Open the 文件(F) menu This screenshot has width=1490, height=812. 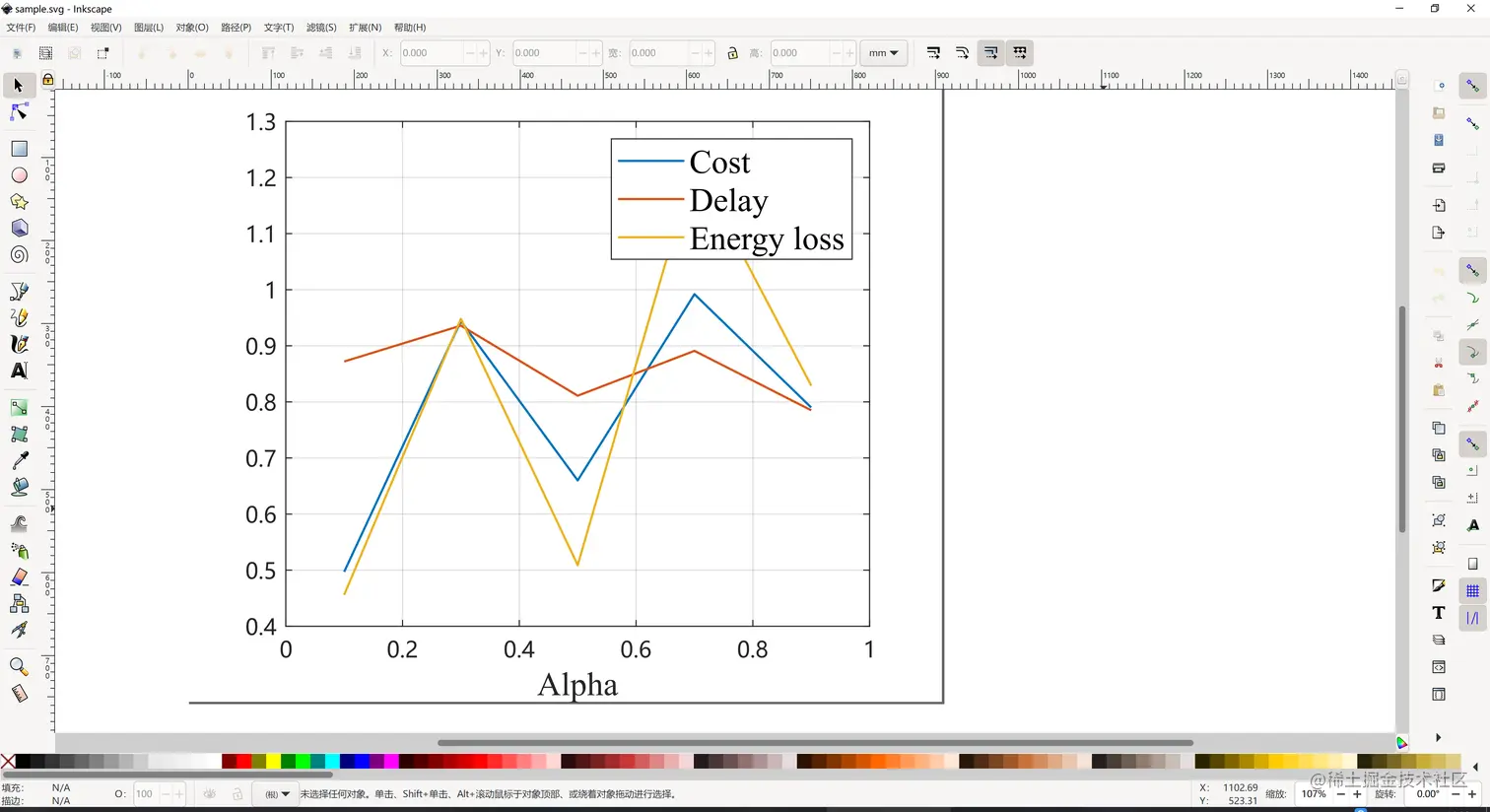pyautogui.click(x=21, y=28)
